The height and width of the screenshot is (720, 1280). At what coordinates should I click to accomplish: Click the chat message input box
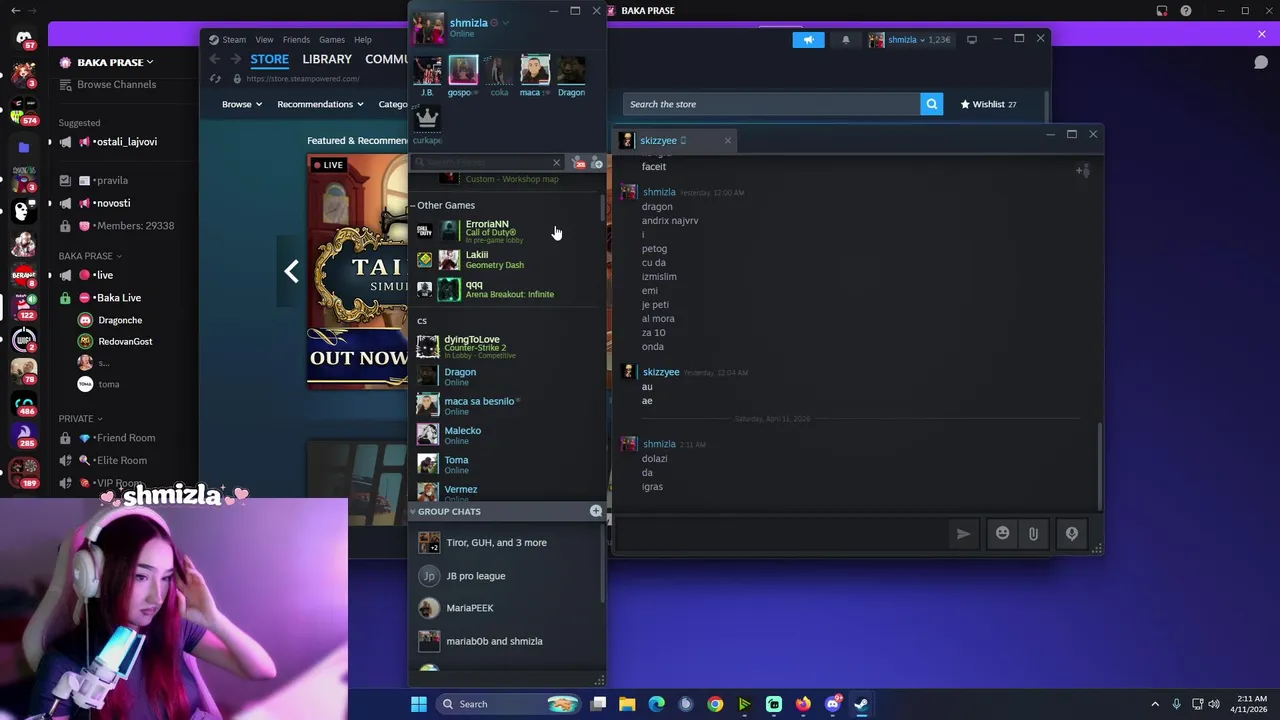pos(780,534)
